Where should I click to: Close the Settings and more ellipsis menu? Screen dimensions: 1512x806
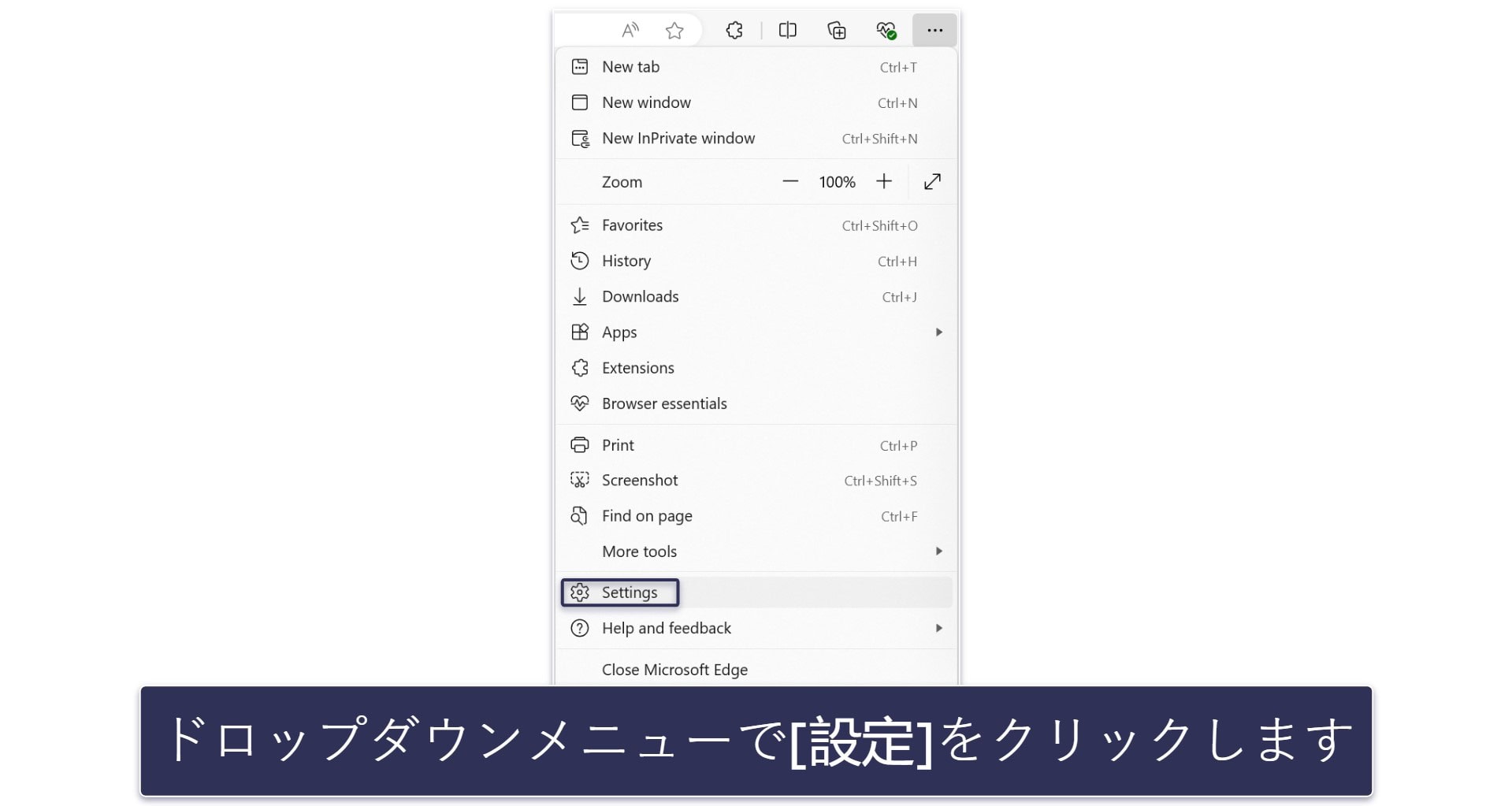pyautogui.click(x=934, y=31)
